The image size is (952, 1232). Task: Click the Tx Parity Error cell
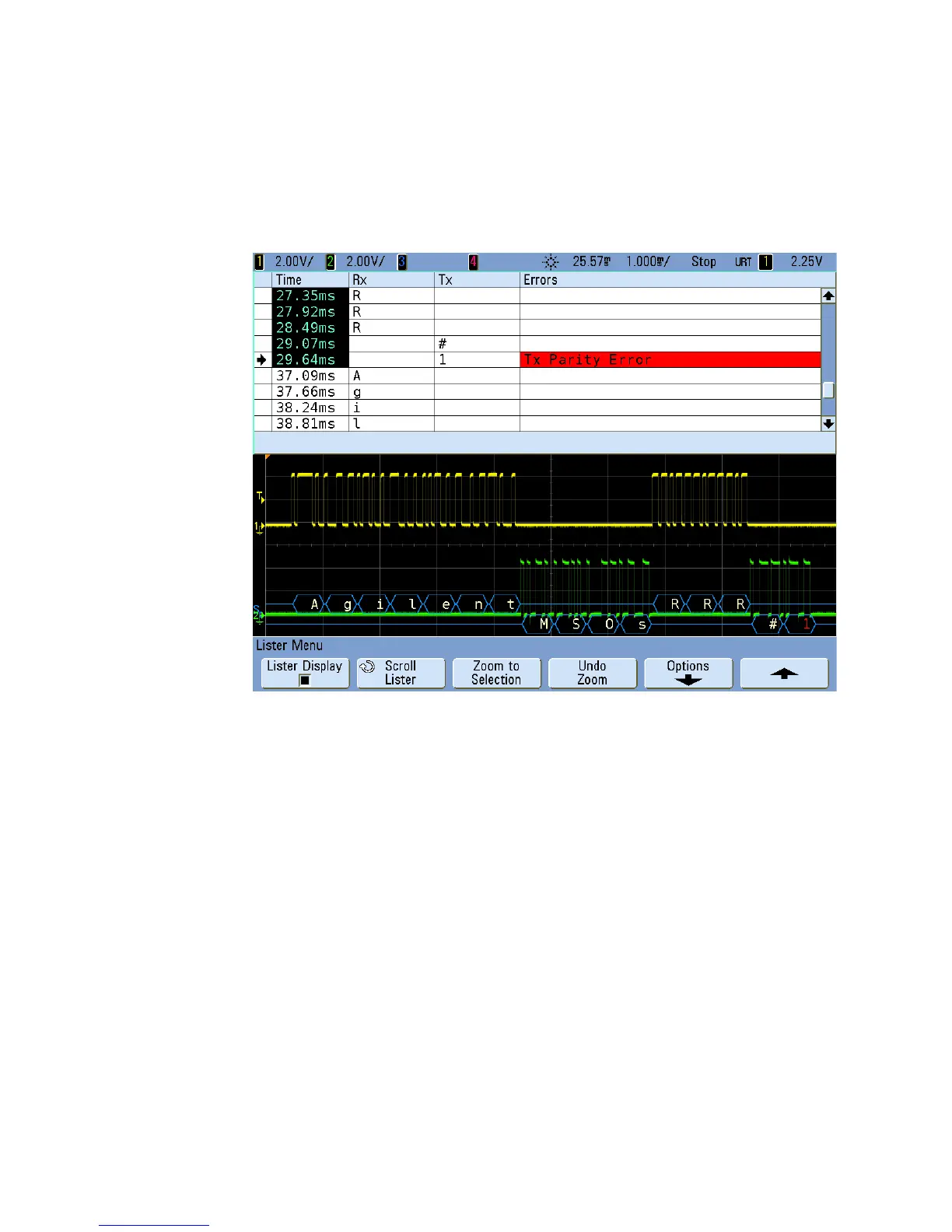[x=670, y=359]
